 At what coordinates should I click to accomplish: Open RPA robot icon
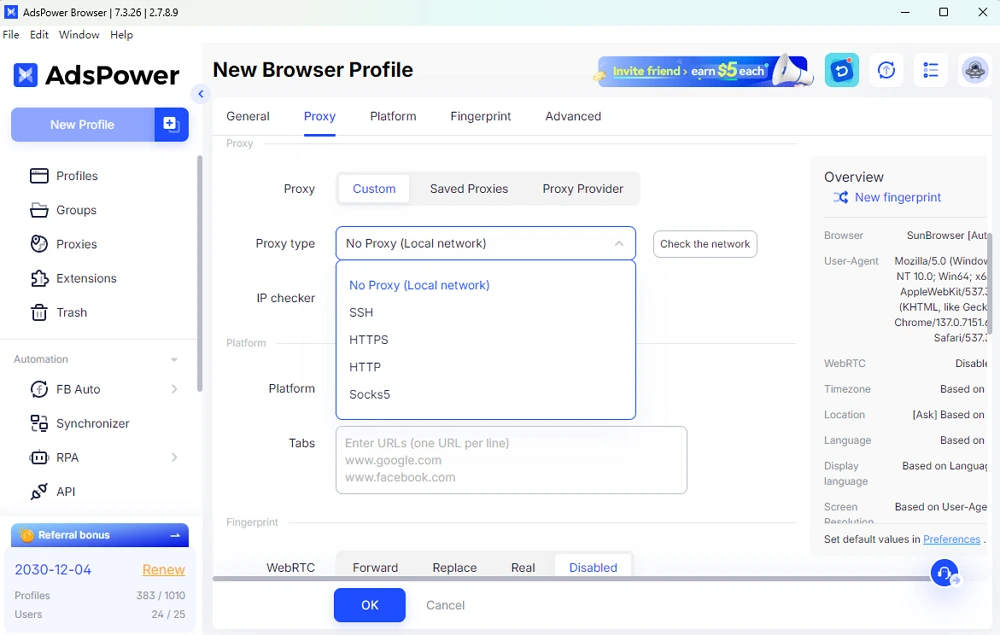39,458
